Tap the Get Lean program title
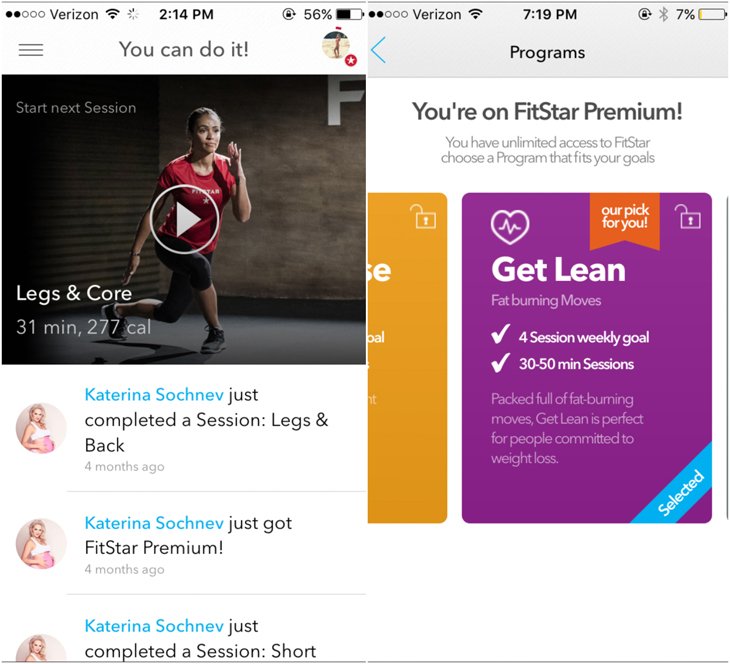The image size is (730, 664). [x=558, y=270]
